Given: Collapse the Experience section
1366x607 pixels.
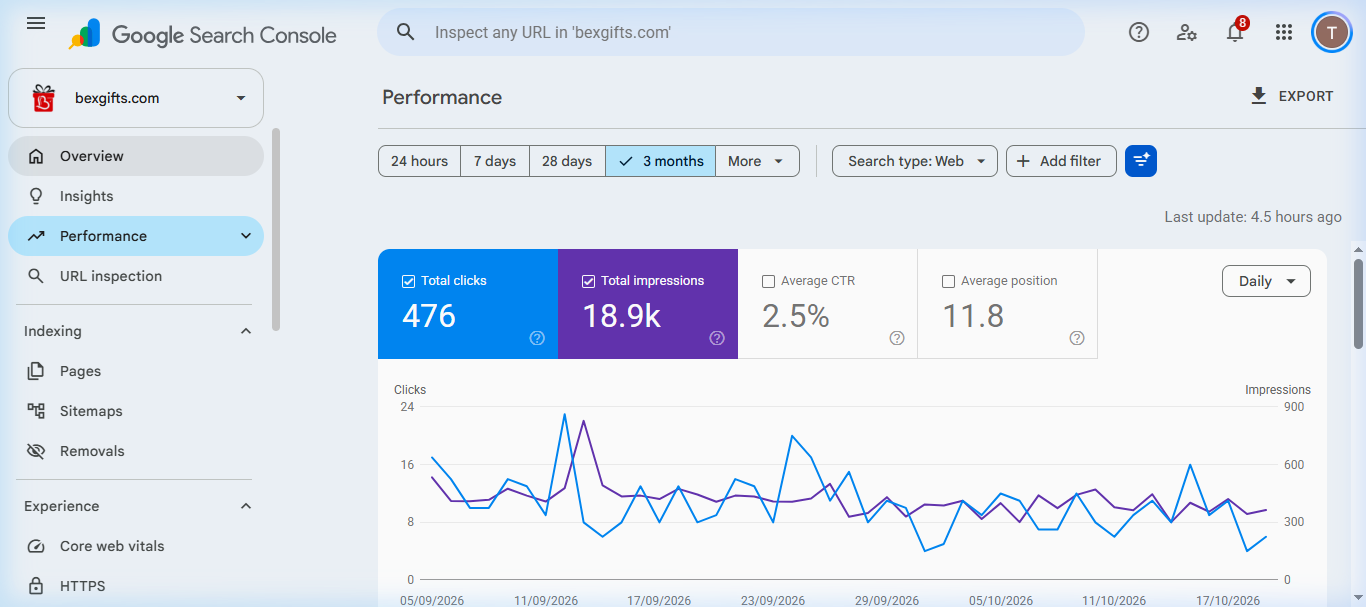Looking at the screenshot, I should 246,506.
